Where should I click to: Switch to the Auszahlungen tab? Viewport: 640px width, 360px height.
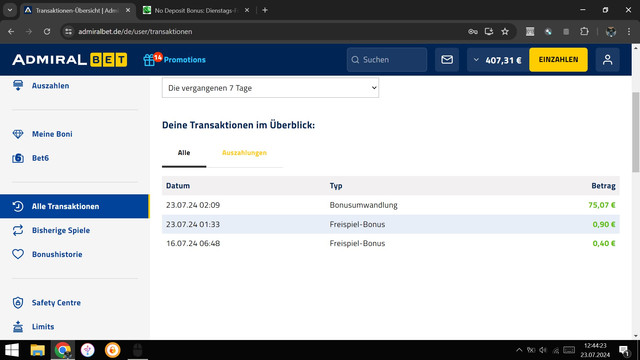(x=244, y=153)
